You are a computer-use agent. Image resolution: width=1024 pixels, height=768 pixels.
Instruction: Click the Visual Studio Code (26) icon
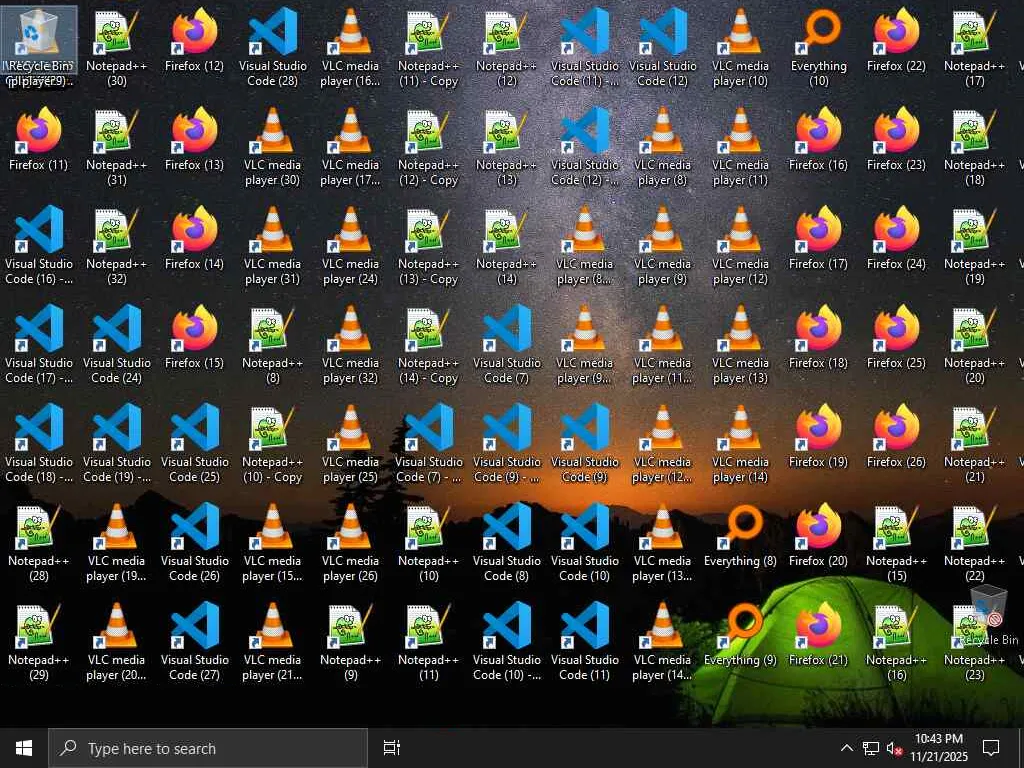194,543
